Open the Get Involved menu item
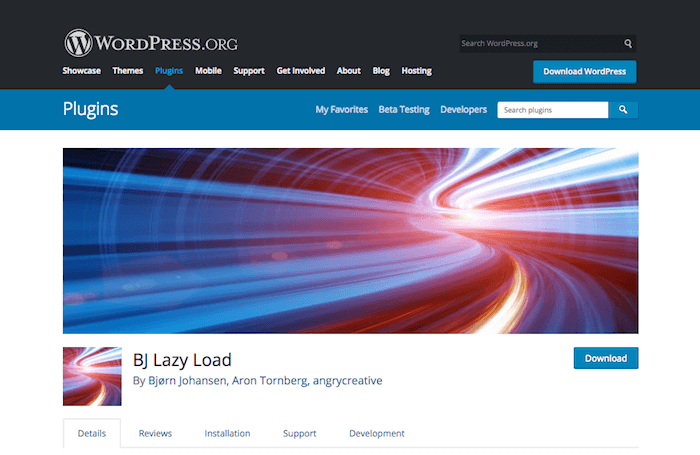The image size is (700, 455). click(x=300, y=71)
